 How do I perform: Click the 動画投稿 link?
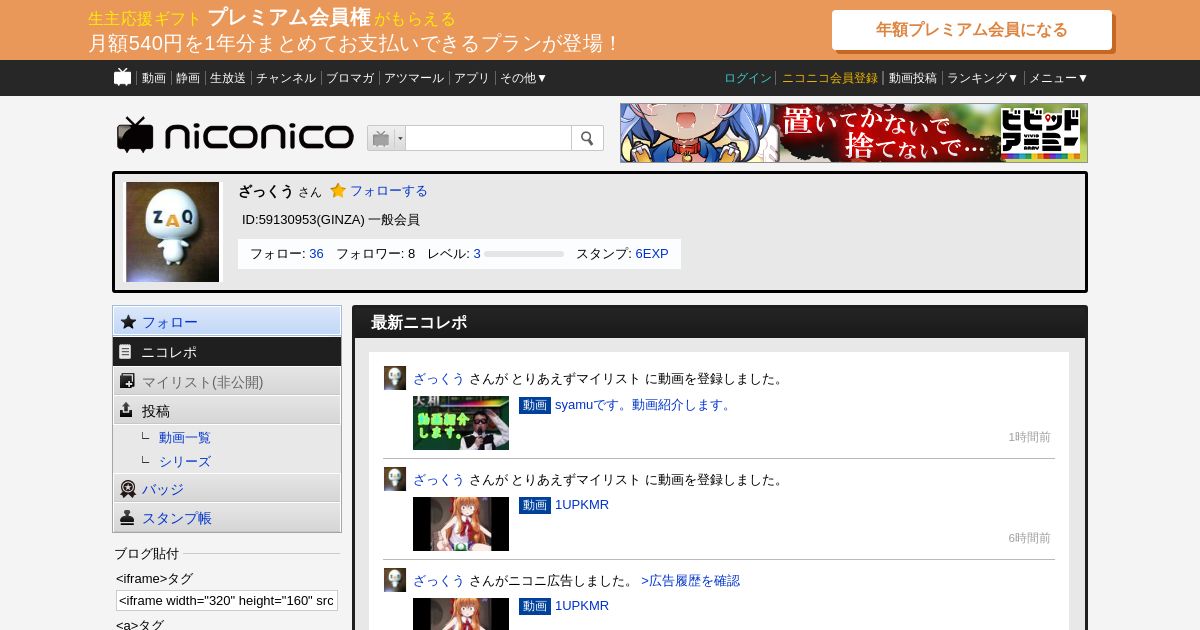(x=913, y=78)
